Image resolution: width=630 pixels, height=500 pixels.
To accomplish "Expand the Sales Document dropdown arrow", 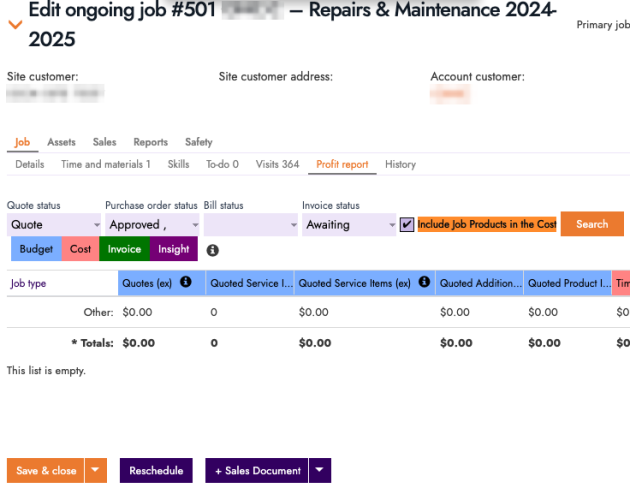I will 319,471.
